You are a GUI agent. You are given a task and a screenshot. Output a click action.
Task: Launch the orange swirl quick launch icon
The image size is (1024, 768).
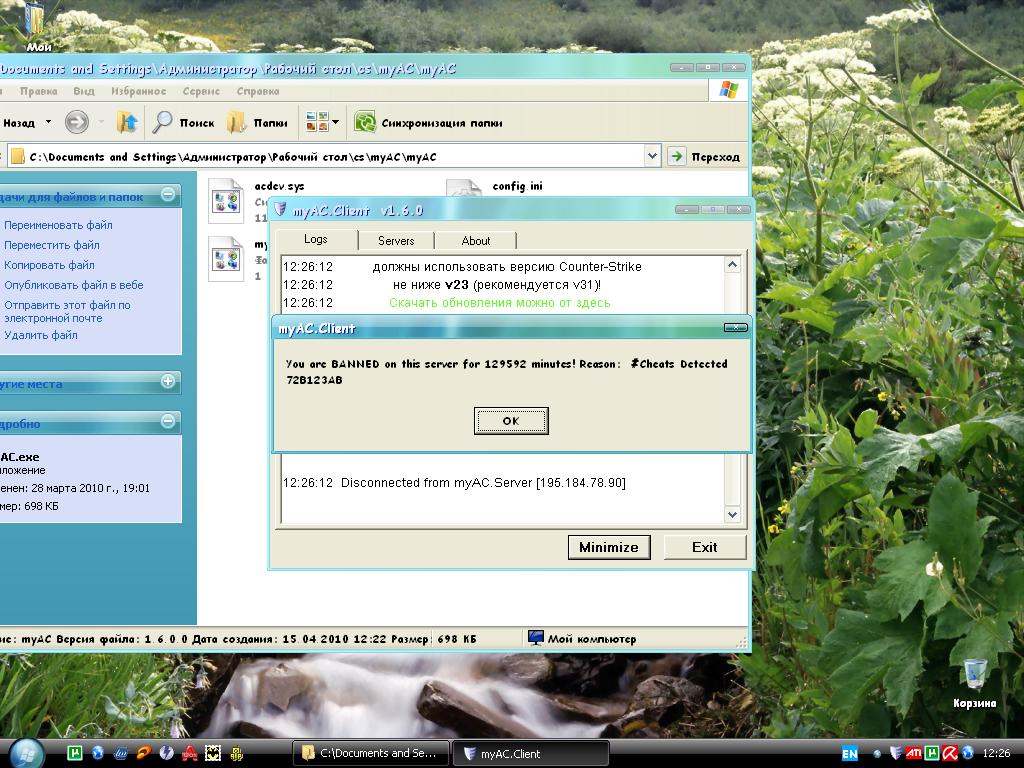pyautogui.click(x=144, y=753)
